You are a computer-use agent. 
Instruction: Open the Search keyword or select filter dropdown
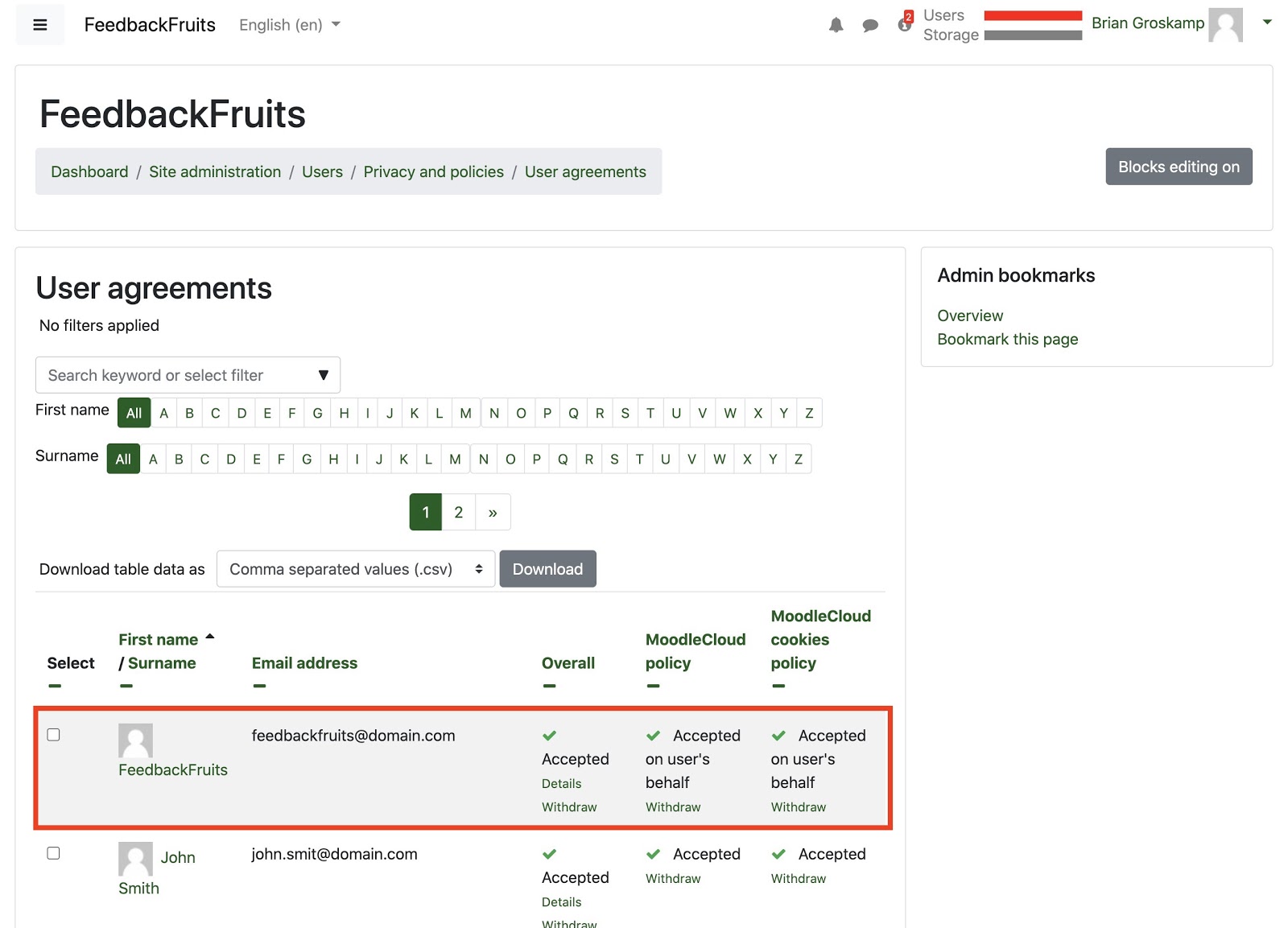coord(188,375)
